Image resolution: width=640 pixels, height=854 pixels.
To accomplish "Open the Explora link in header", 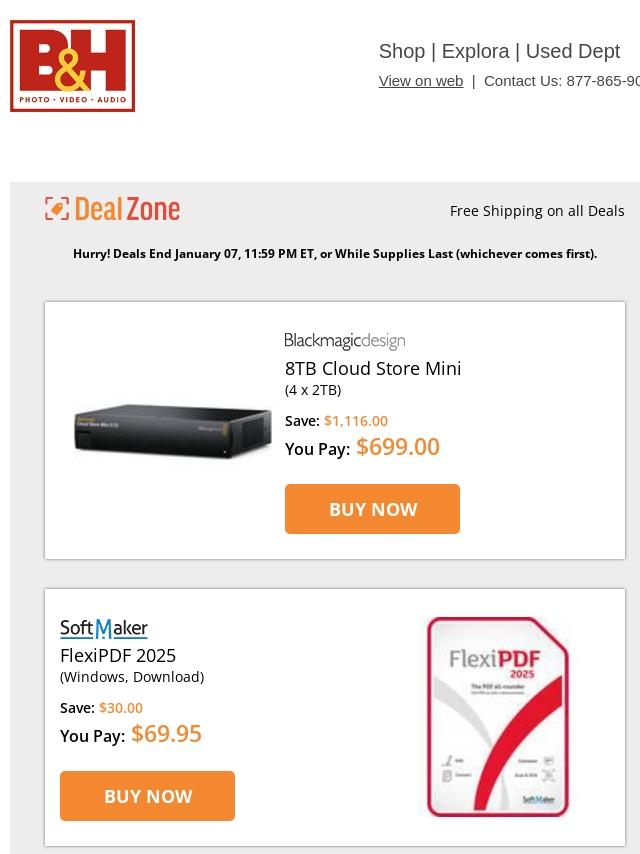I will click(x=475, y=51).
